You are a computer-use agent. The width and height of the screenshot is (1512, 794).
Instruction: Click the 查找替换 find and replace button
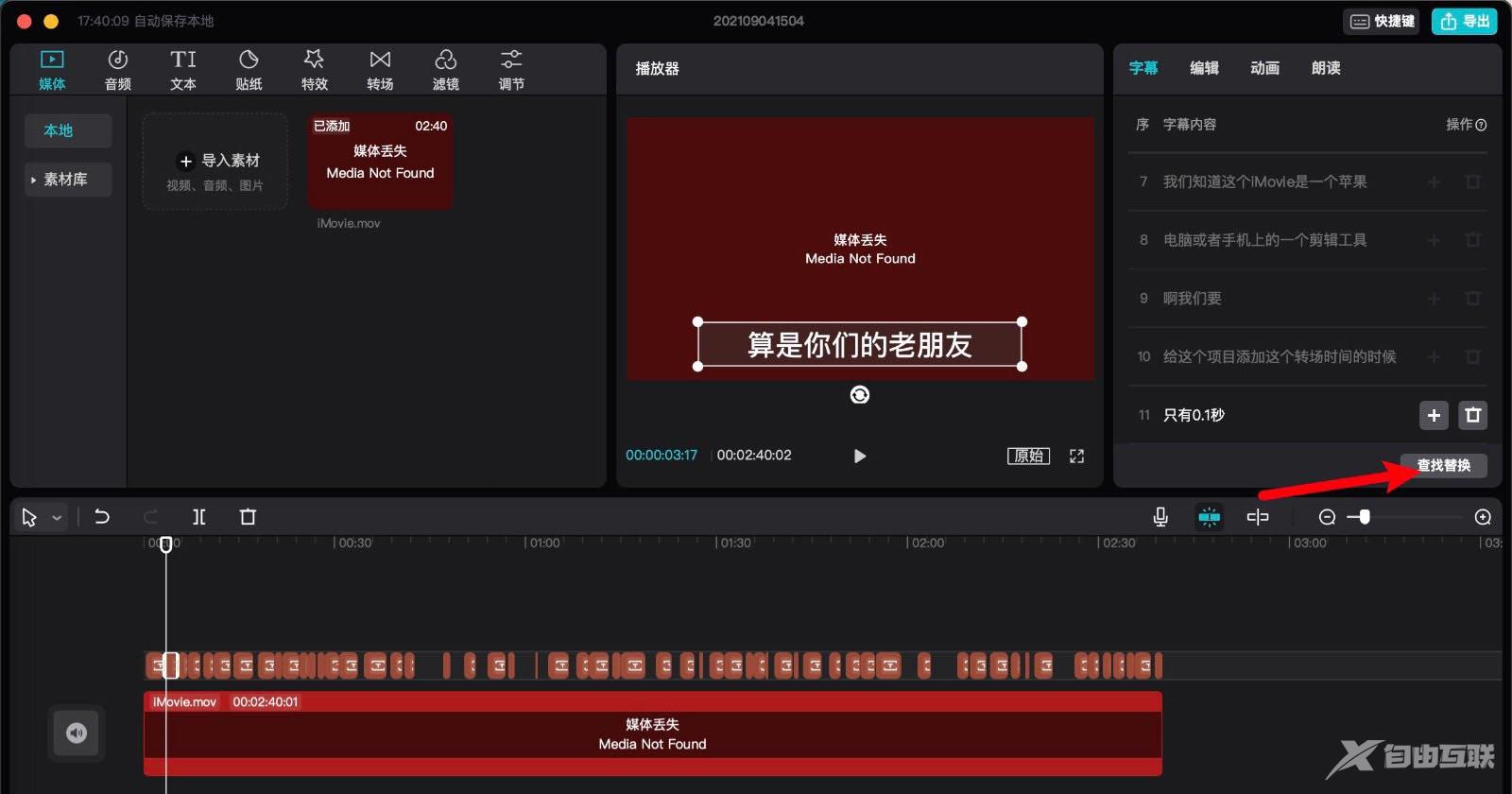pyautogui.click(x=1443, y=465)
